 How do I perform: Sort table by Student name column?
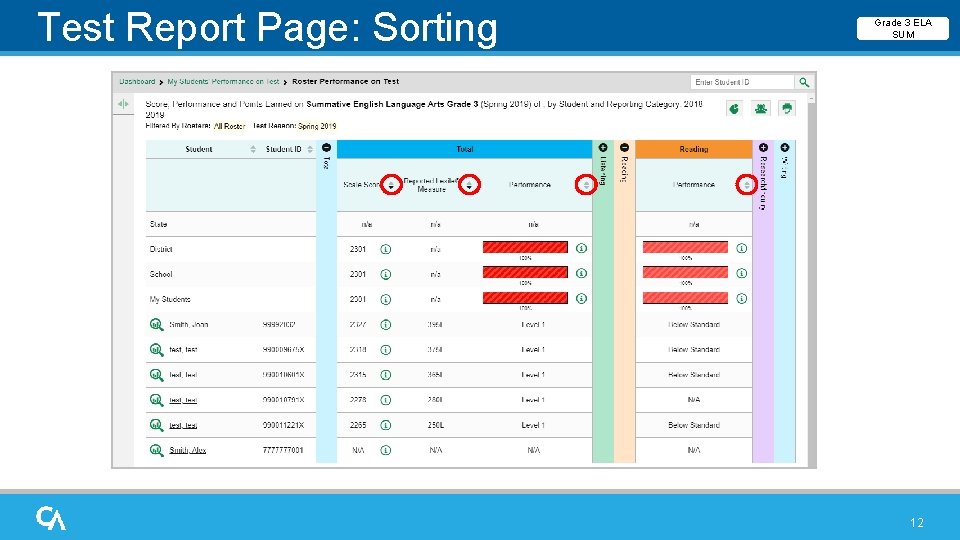[253, 149]
